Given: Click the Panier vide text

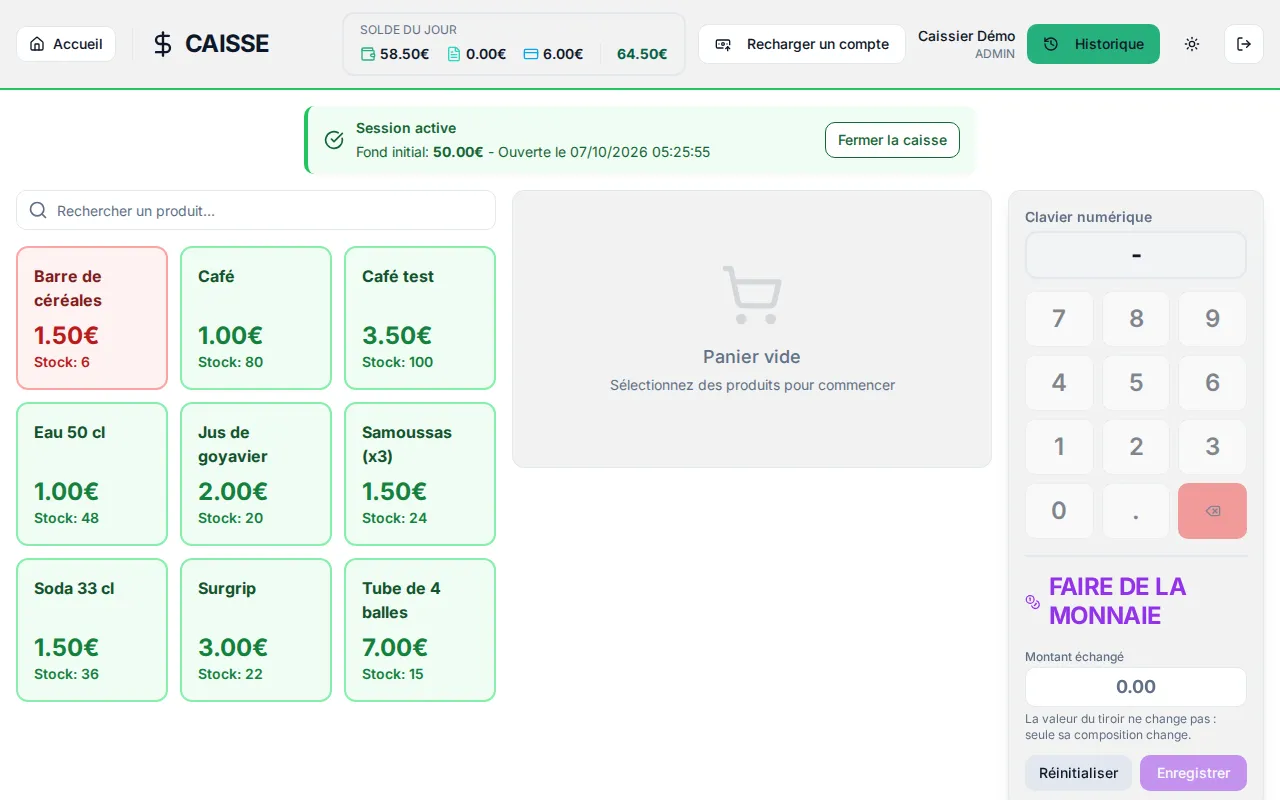Looking at the screenshot, I should [x=752, y=357].
